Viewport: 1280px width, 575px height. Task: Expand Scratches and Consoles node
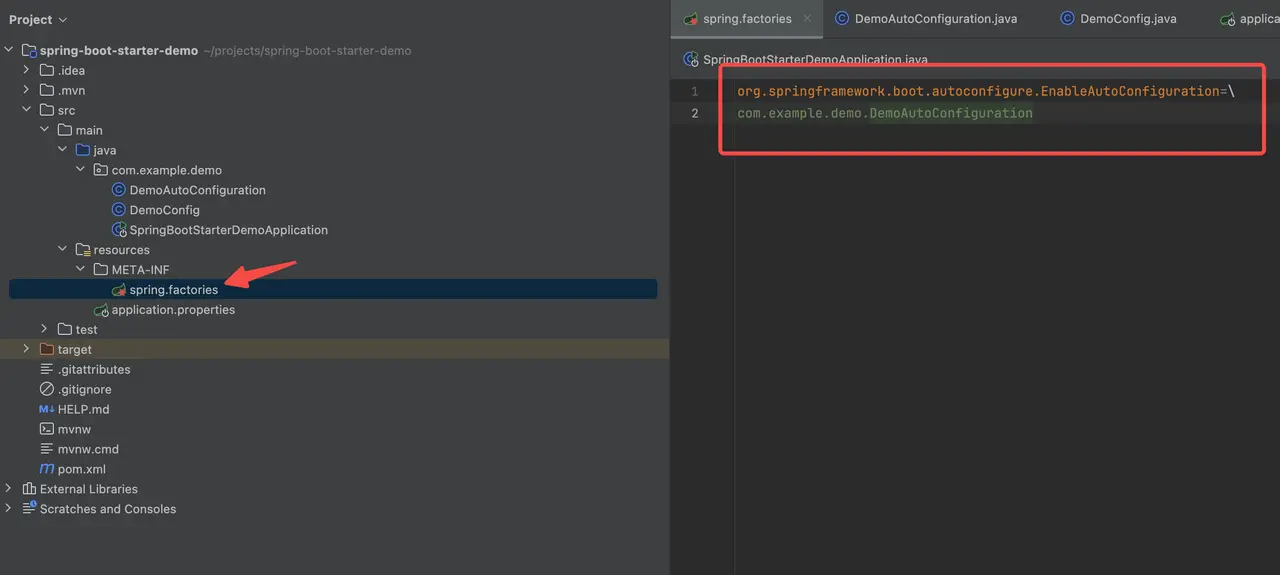tap(9, 509)
